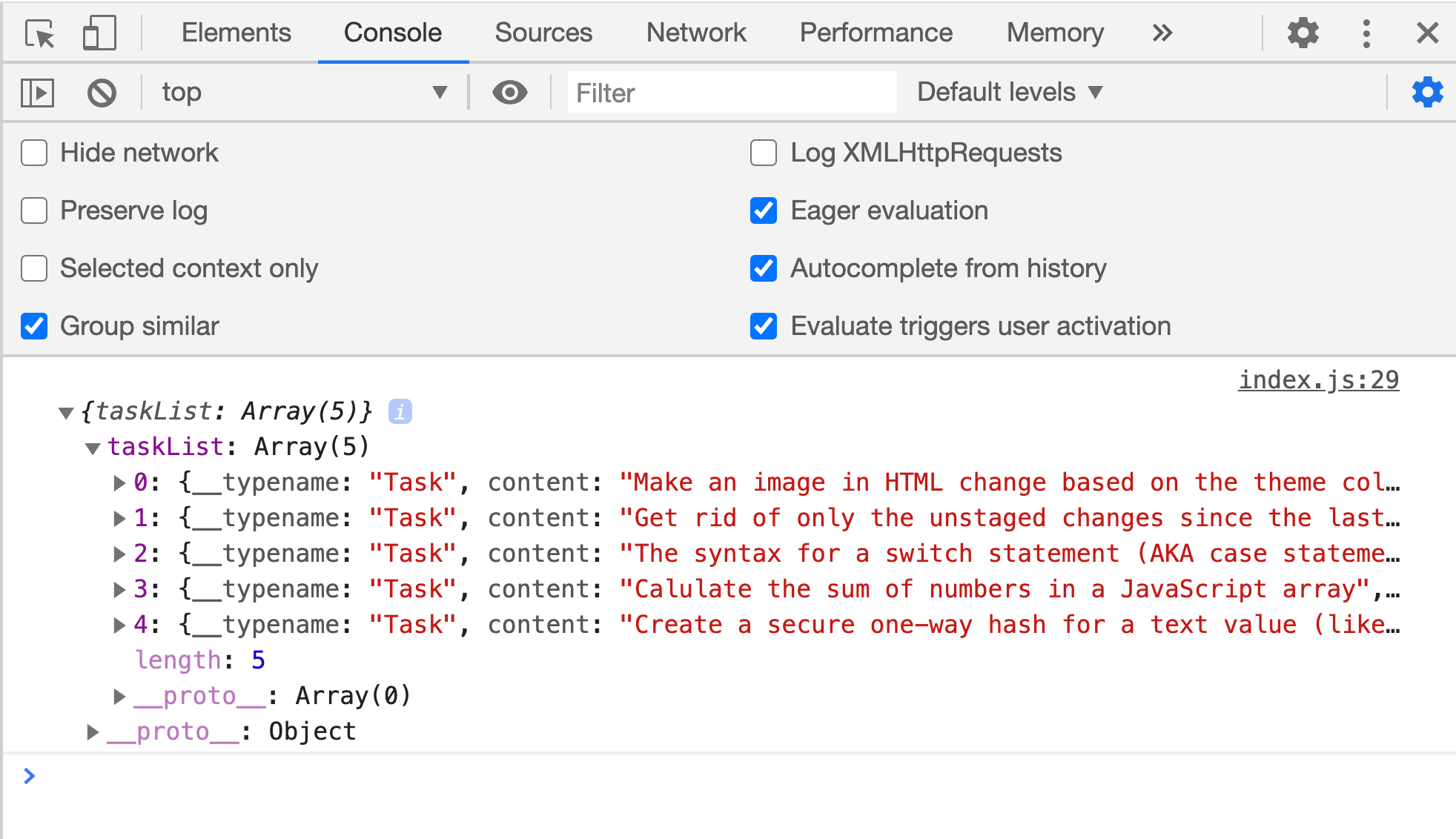Check Selected context only

coord(34,268)
